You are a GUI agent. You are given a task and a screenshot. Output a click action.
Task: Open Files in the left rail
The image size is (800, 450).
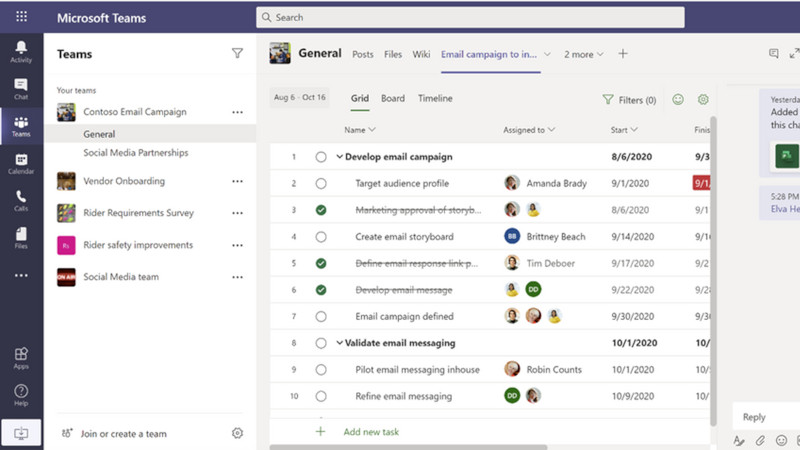pyautogui.click(x=21, y=238)
